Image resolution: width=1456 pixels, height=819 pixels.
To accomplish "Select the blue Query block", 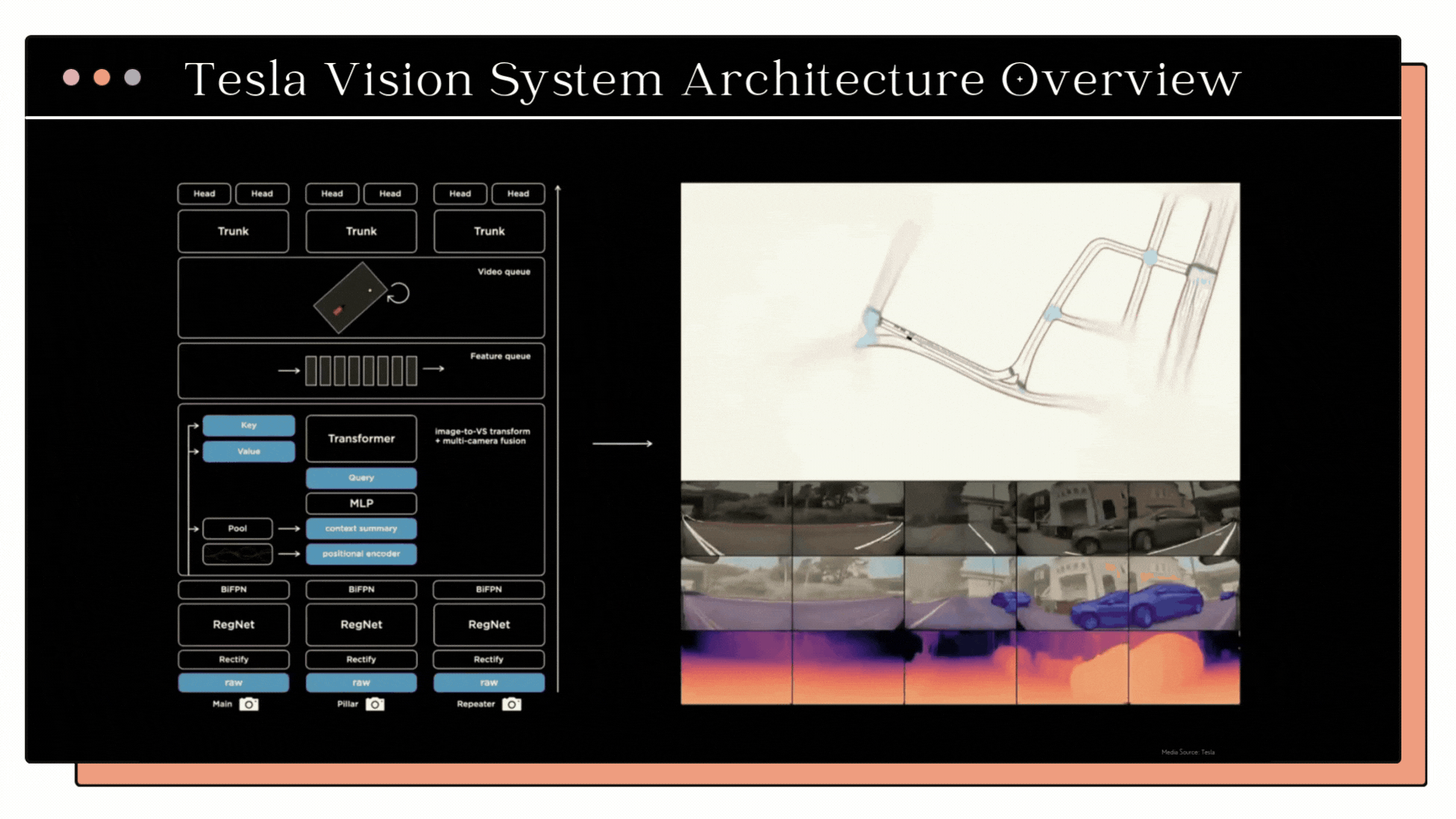I will point(361,478).
